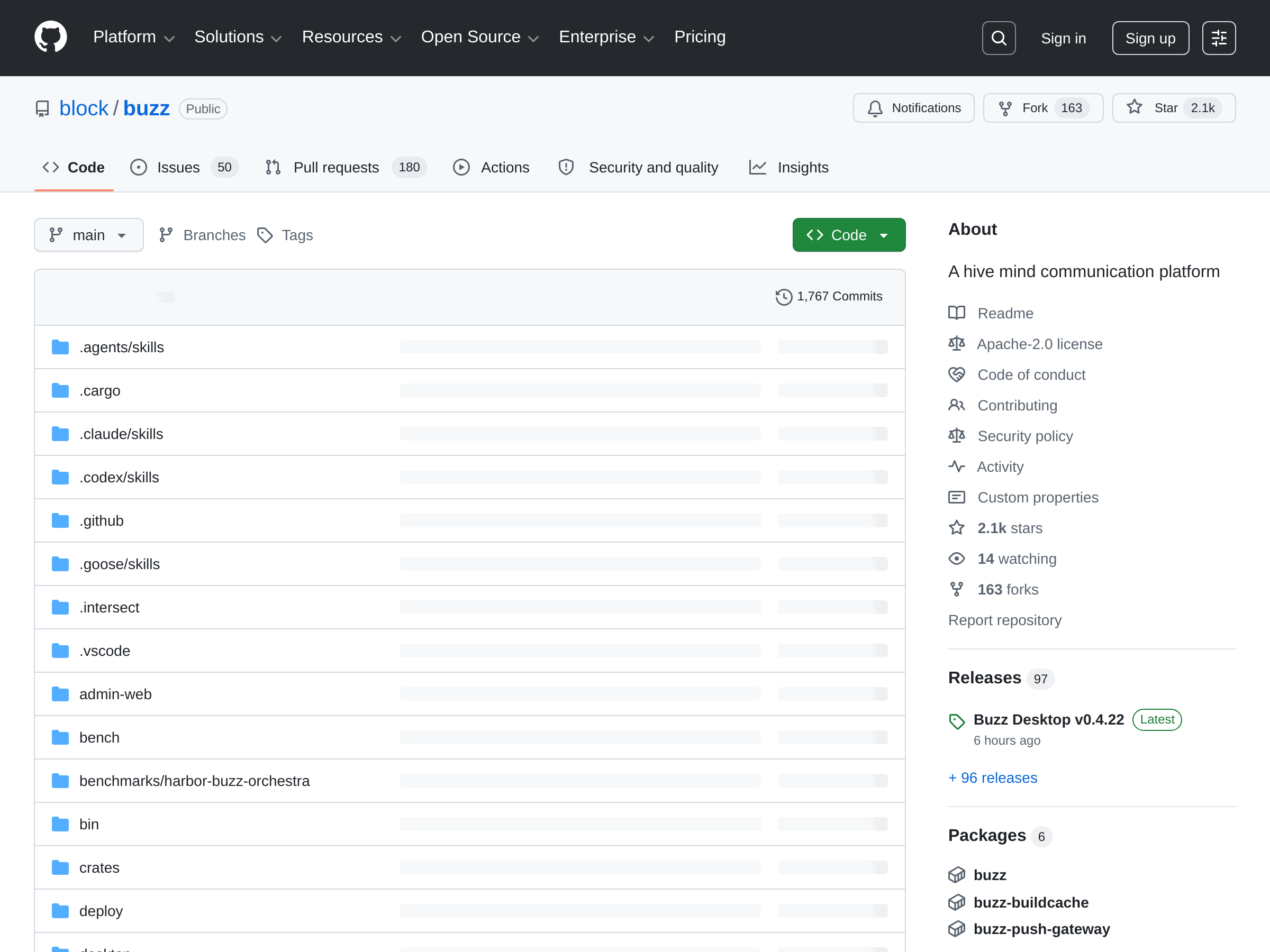
Task: Expand the Platform menu
Action: (x=134, y=38)
